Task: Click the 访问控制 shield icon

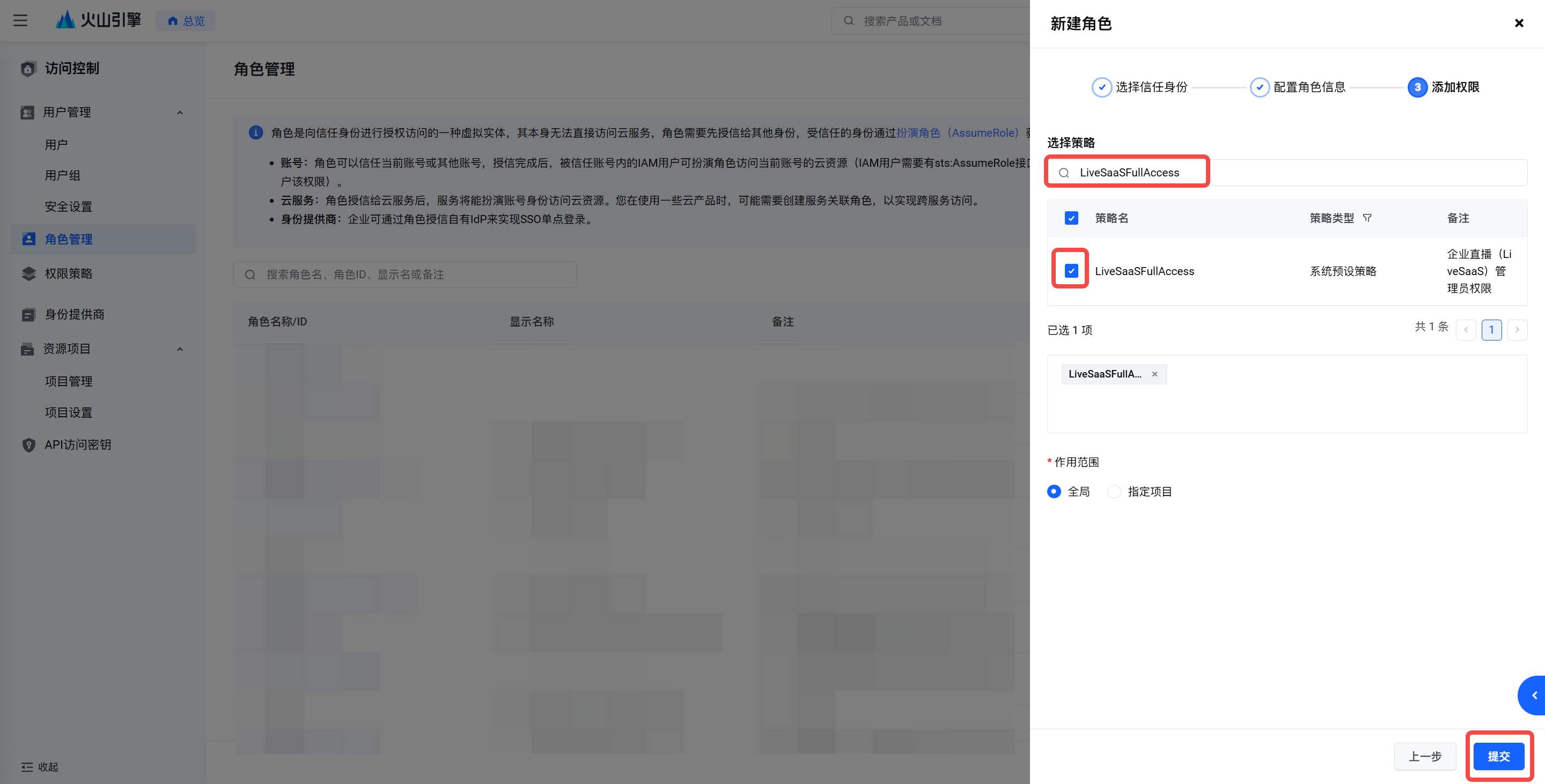Action: point(28,69)
